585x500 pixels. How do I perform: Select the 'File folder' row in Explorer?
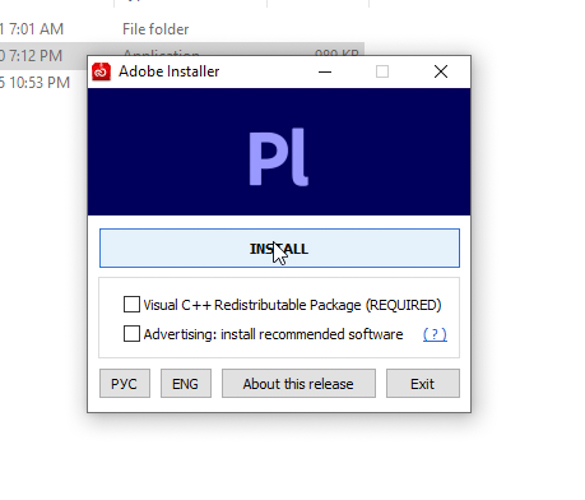pyautogui.click(x=182, y=29)
